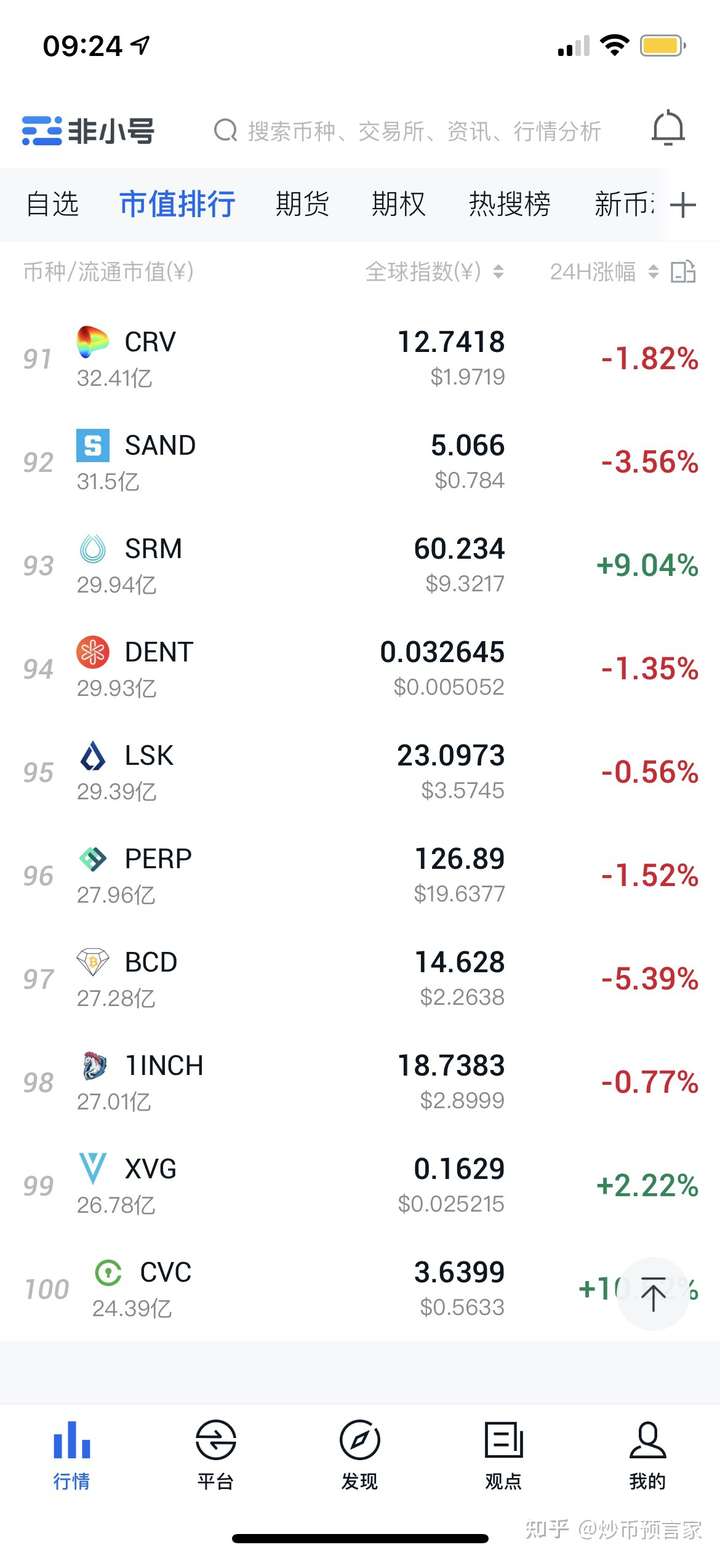The height and width of the screenshot is (1558, 720).
Task: Tap the 非小号 app logo
Action: coord(89,131)
